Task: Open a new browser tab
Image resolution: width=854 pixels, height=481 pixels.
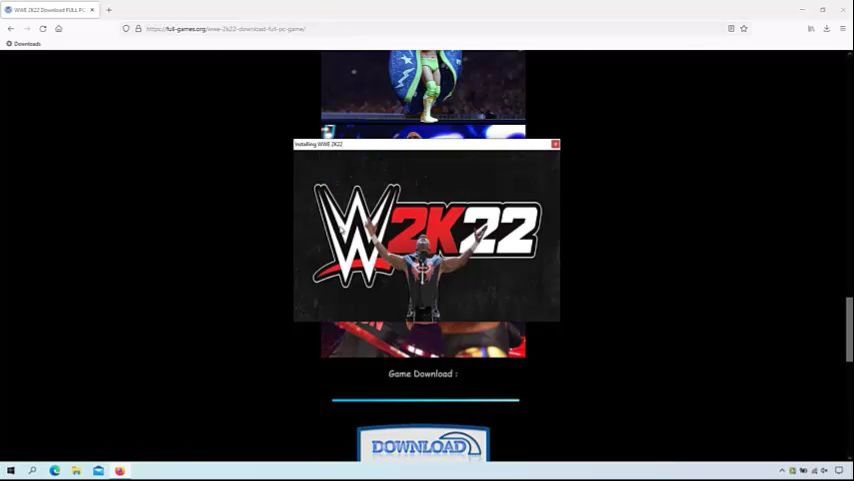Action: click(109, 10)
